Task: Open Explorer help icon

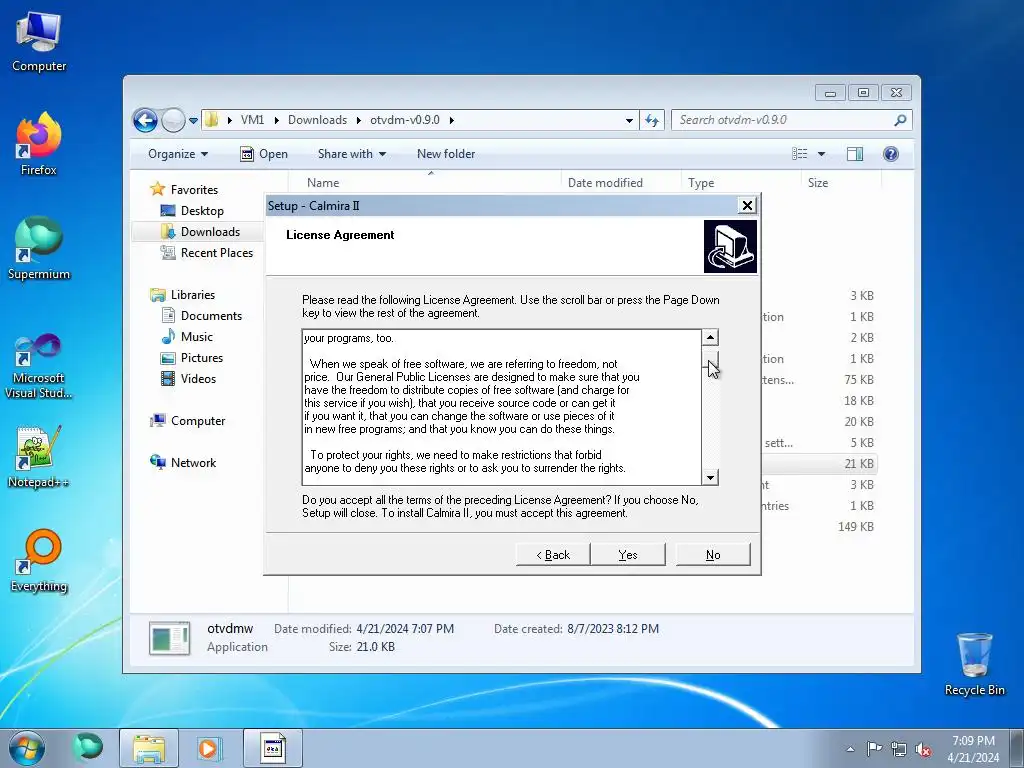Action: click(x=891, y=154)
